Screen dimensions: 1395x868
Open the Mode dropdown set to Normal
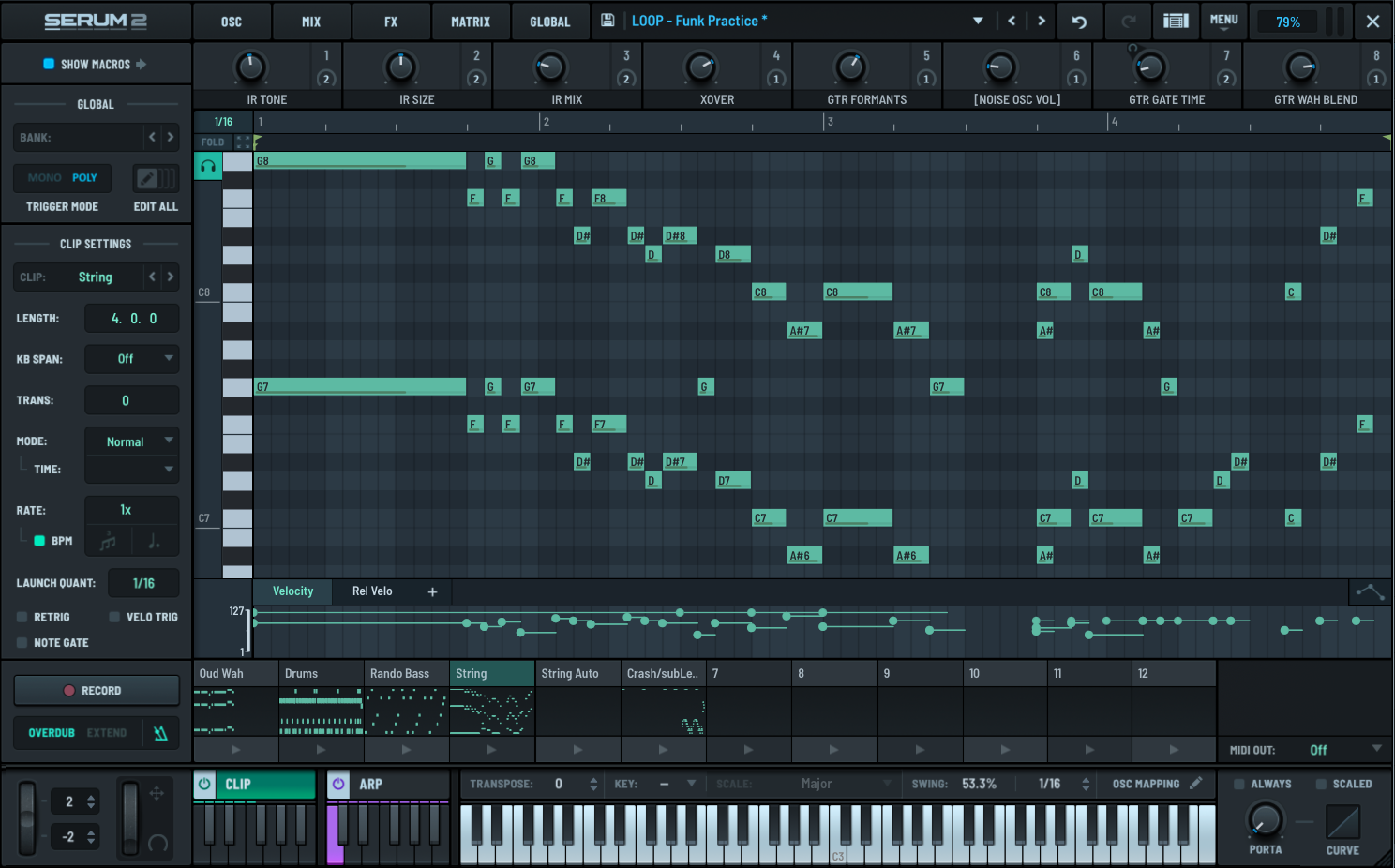[x=131, y=441]
